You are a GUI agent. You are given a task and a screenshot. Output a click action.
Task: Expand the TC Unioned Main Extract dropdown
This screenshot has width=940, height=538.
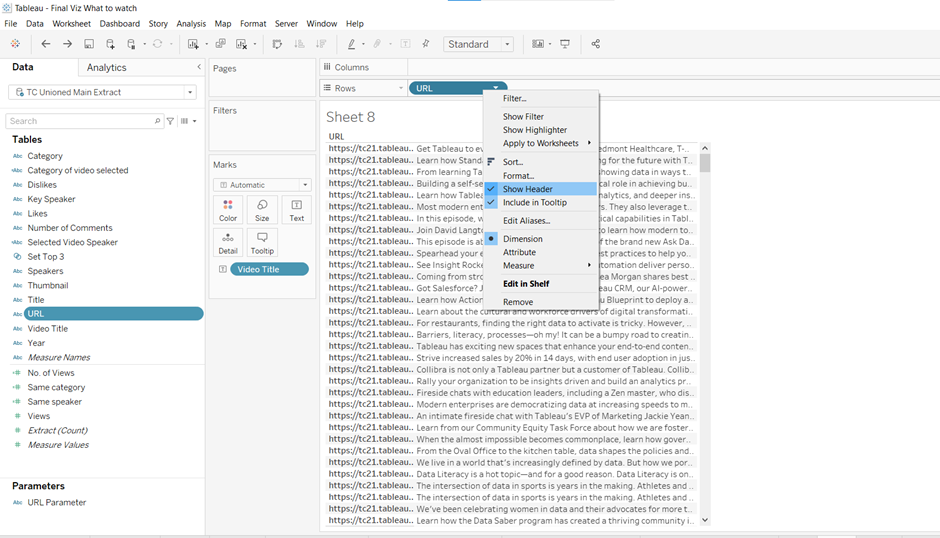(190, 92)
